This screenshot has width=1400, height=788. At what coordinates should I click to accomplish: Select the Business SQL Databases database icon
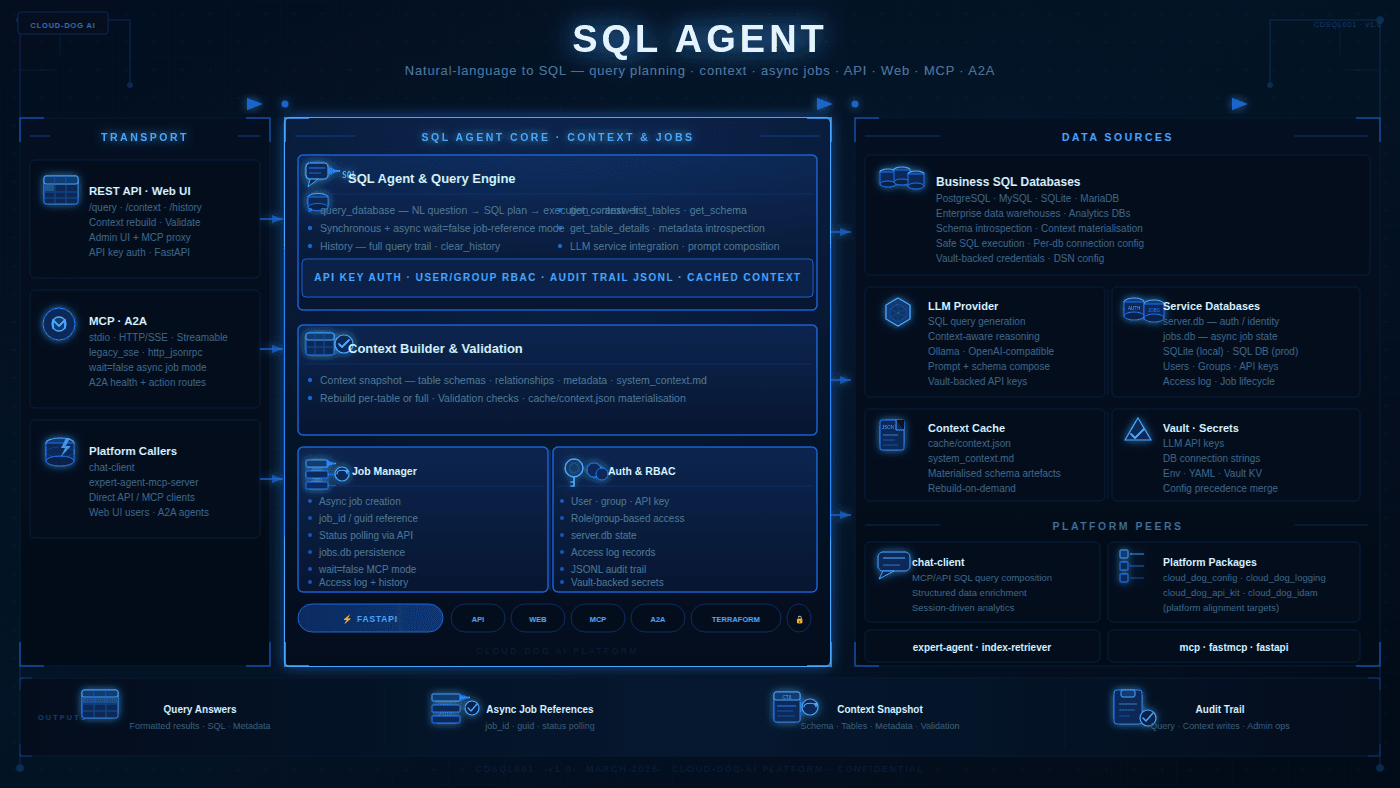(x=901, y=177)
